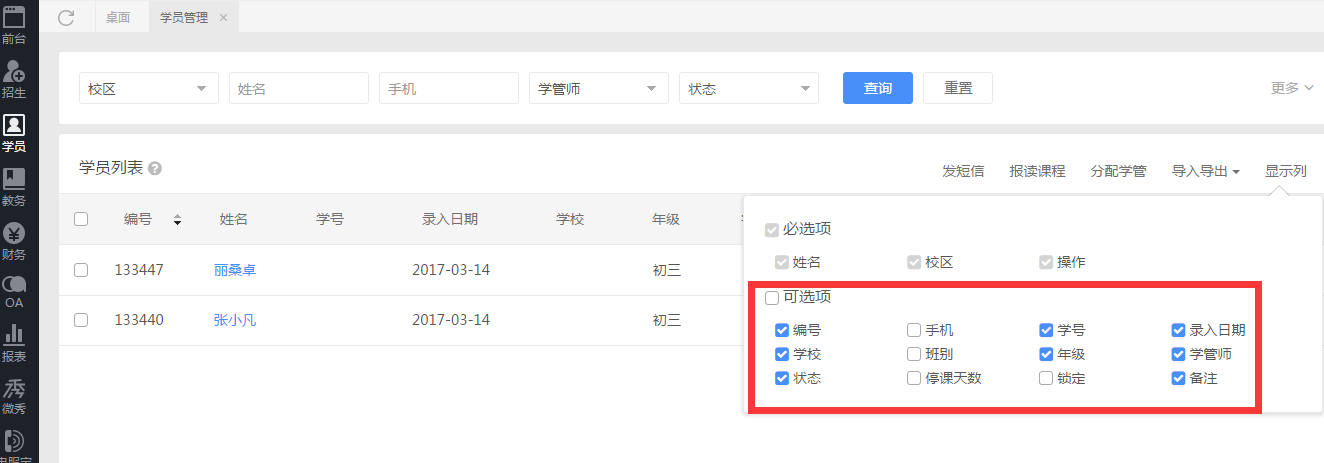Image resolution: width=1324 pixels, height=463 pixels.
Task: Click the 手机 search field
Action: pos(449,88)
